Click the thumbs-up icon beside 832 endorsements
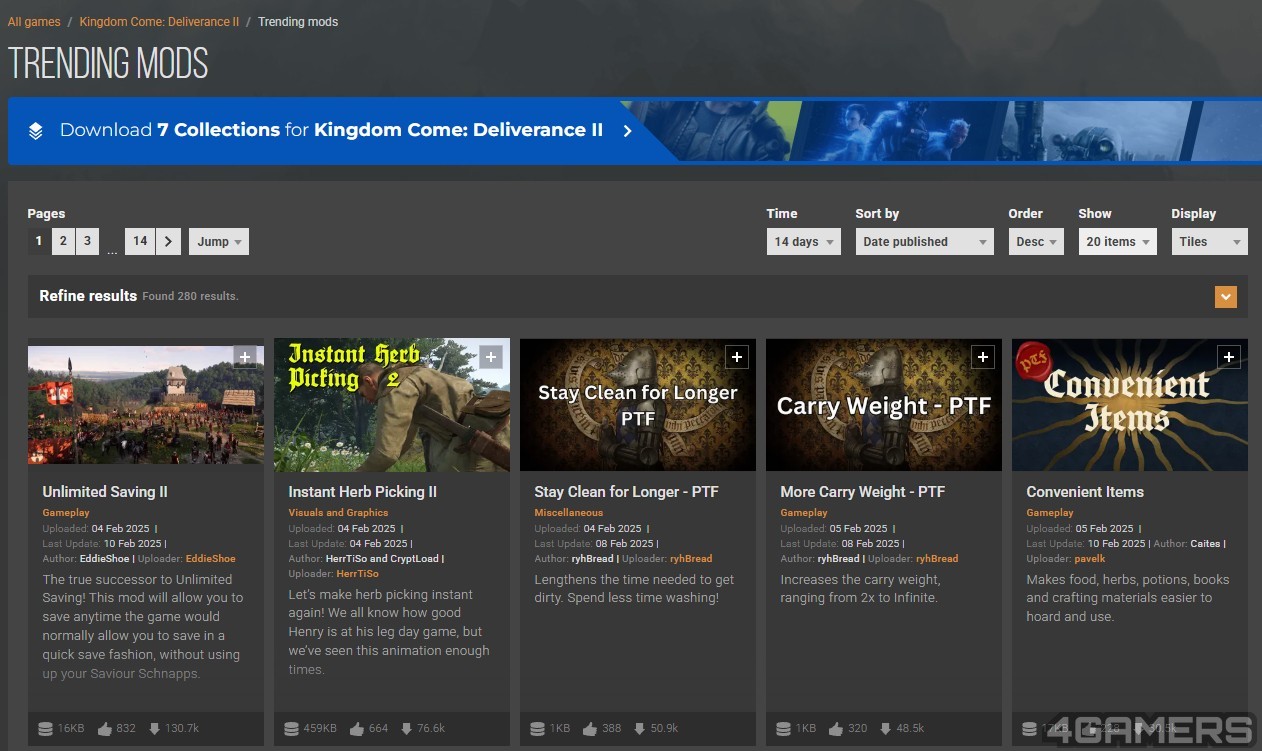1262x751 pixels. (105, 728)
